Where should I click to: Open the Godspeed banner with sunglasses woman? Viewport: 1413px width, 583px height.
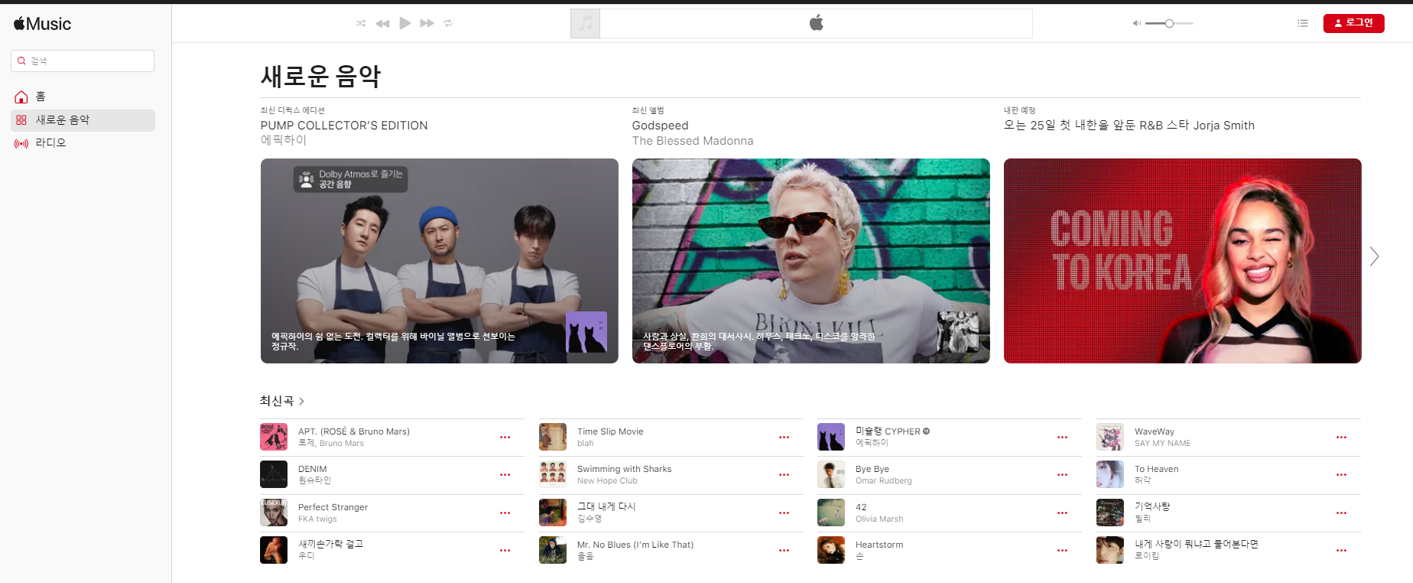coord(811,261)
